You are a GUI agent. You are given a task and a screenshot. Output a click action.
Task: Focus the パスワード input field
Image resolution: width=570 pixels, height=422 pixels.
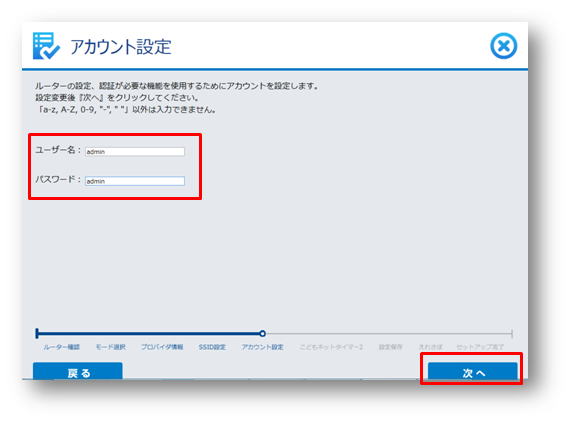135,181
